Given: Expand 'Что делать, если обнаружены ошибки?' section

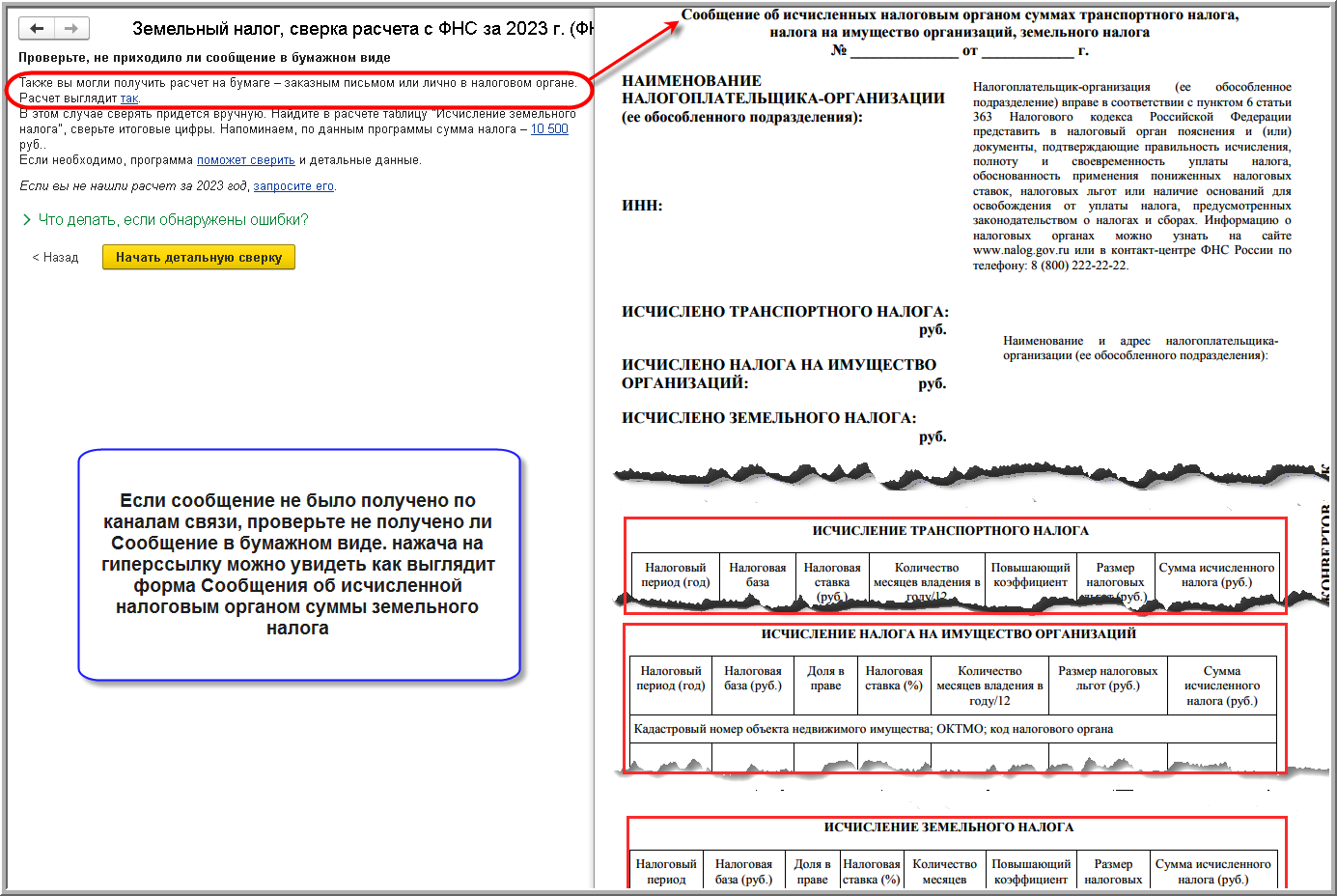Looking at the screenshot, I should tap(165, 220).
